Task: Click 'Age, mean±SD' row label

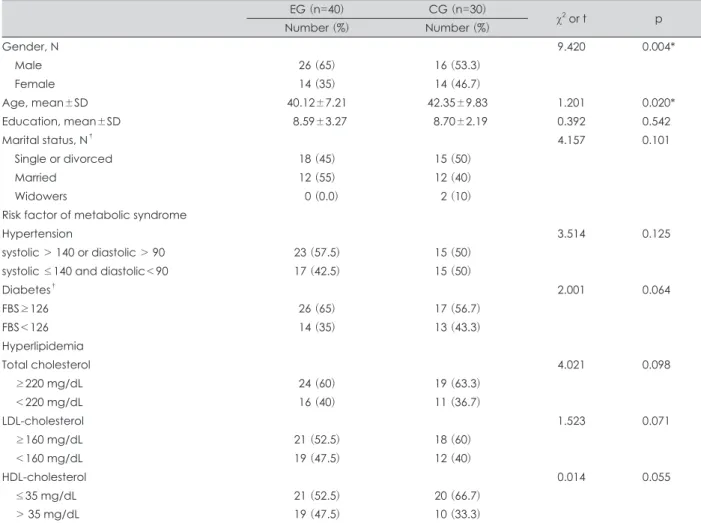Action: tap(45, 103)
